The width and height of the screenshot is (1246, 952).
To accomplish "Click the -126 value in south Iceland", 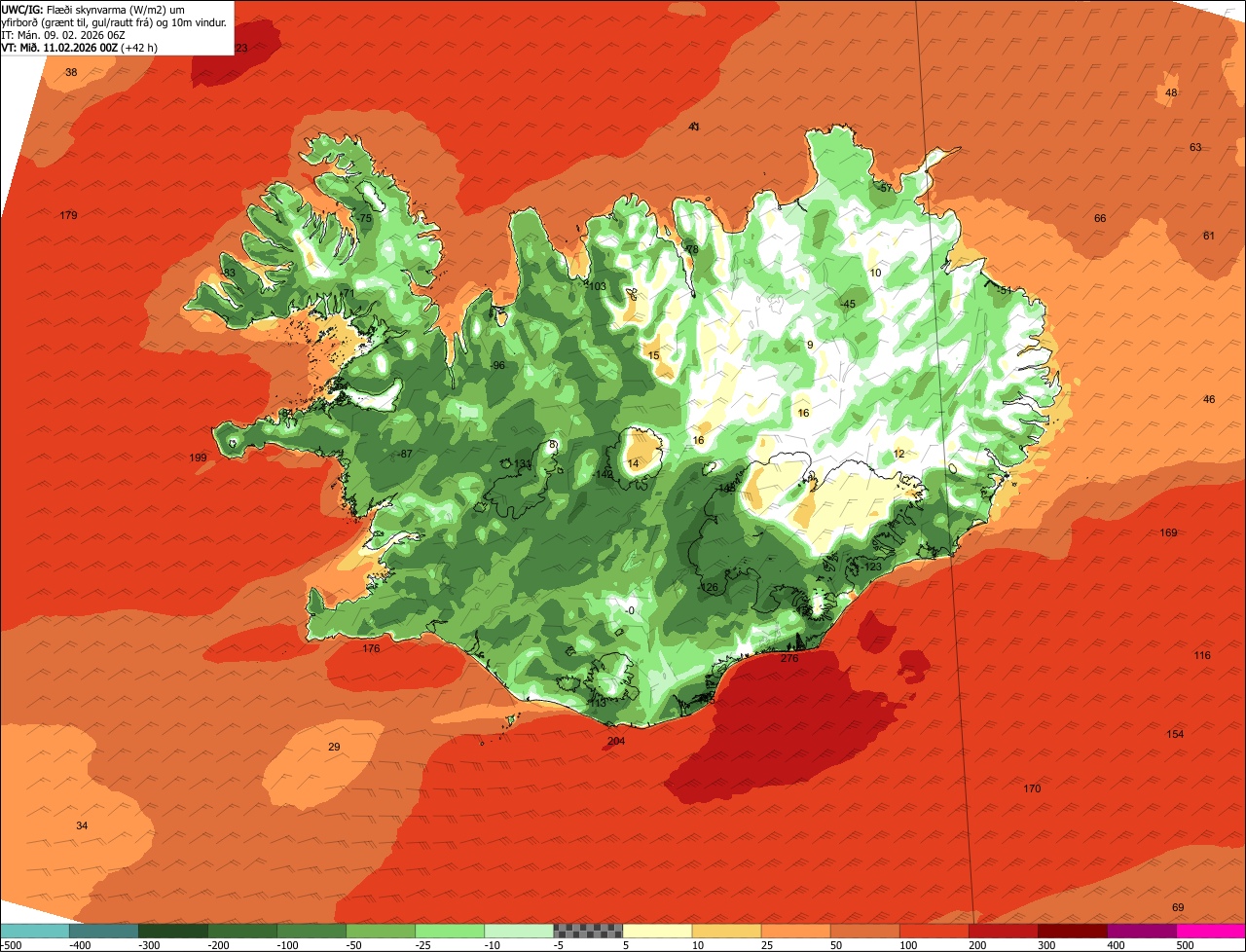I will [708, 588].
